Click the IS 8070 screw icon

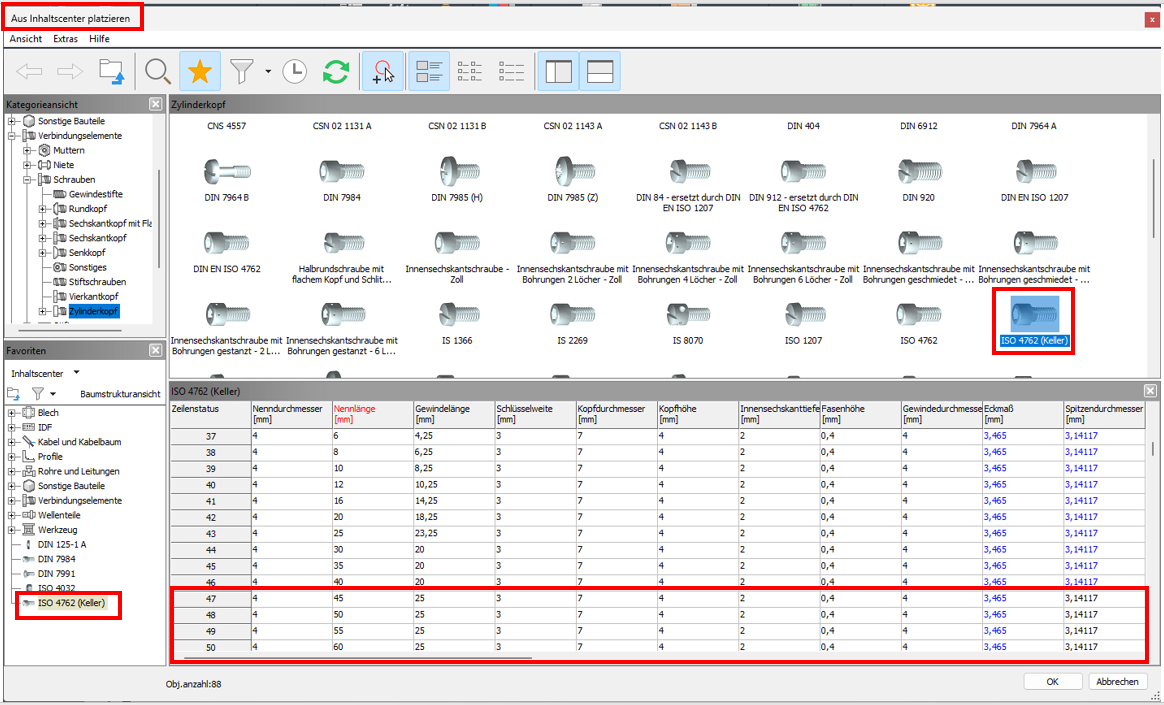(688, 313)
